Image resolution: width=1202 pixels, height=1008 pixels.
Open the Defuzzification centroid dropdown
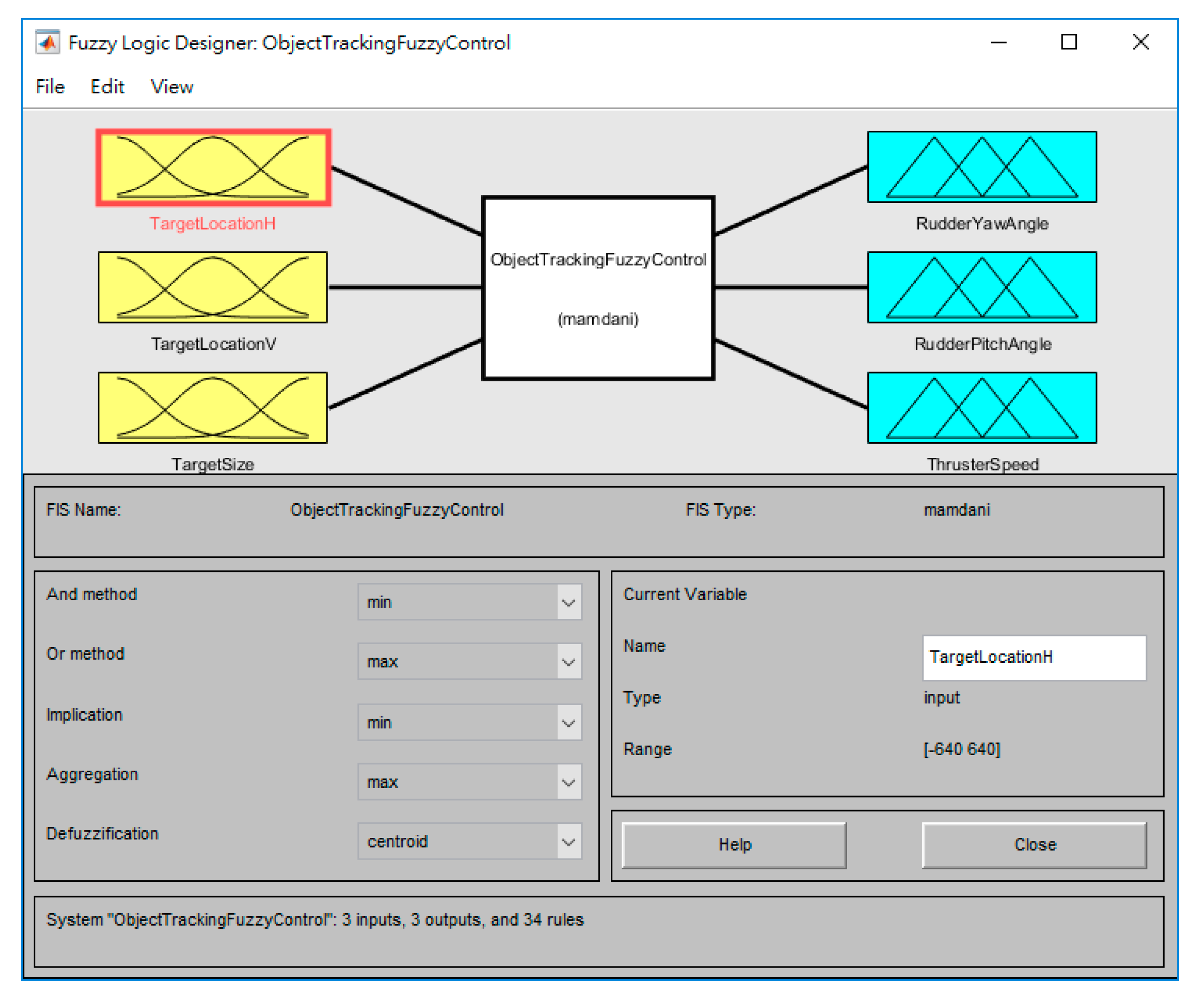[469, 841]
